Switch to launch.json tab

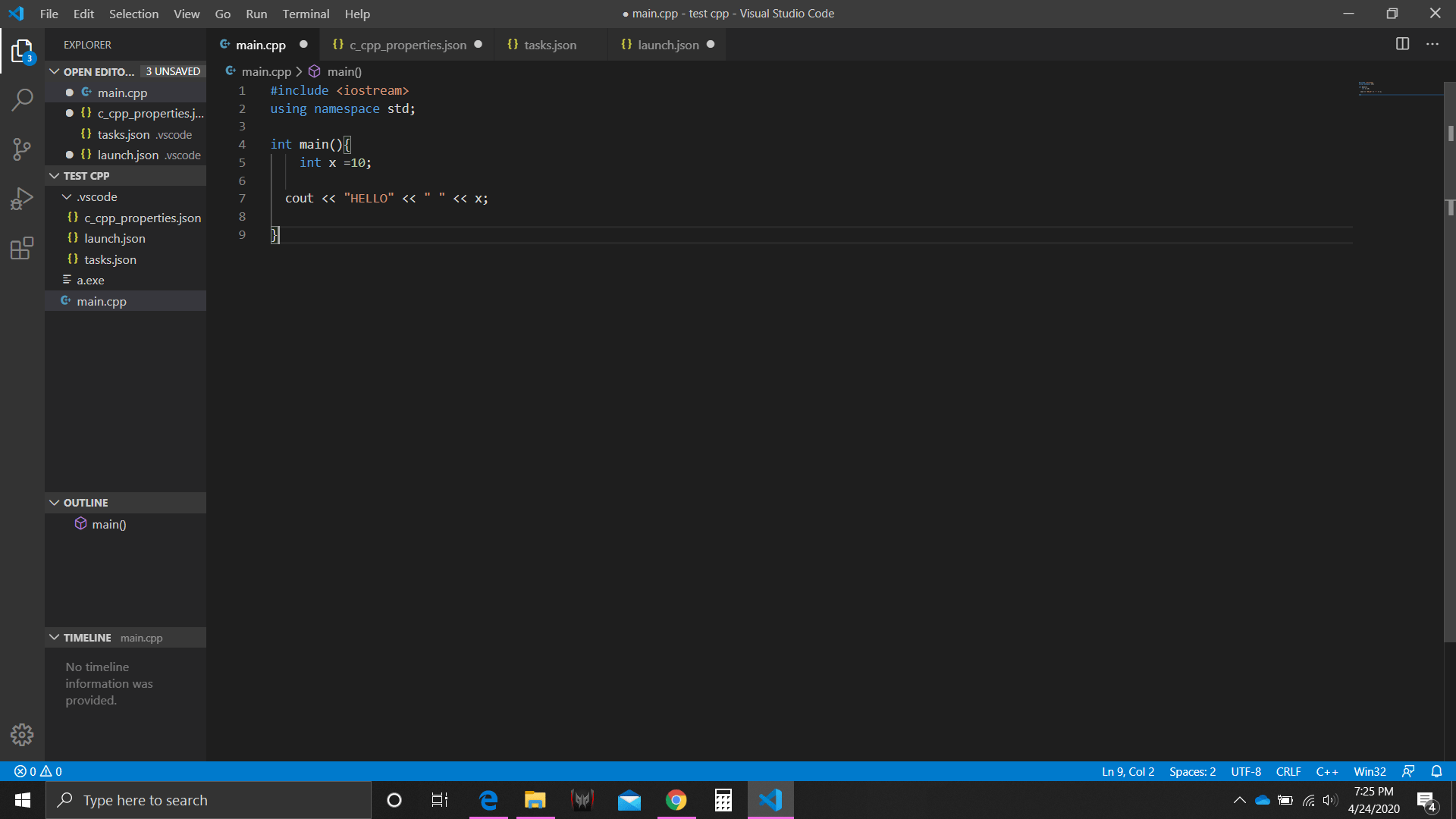coord(667,45)
